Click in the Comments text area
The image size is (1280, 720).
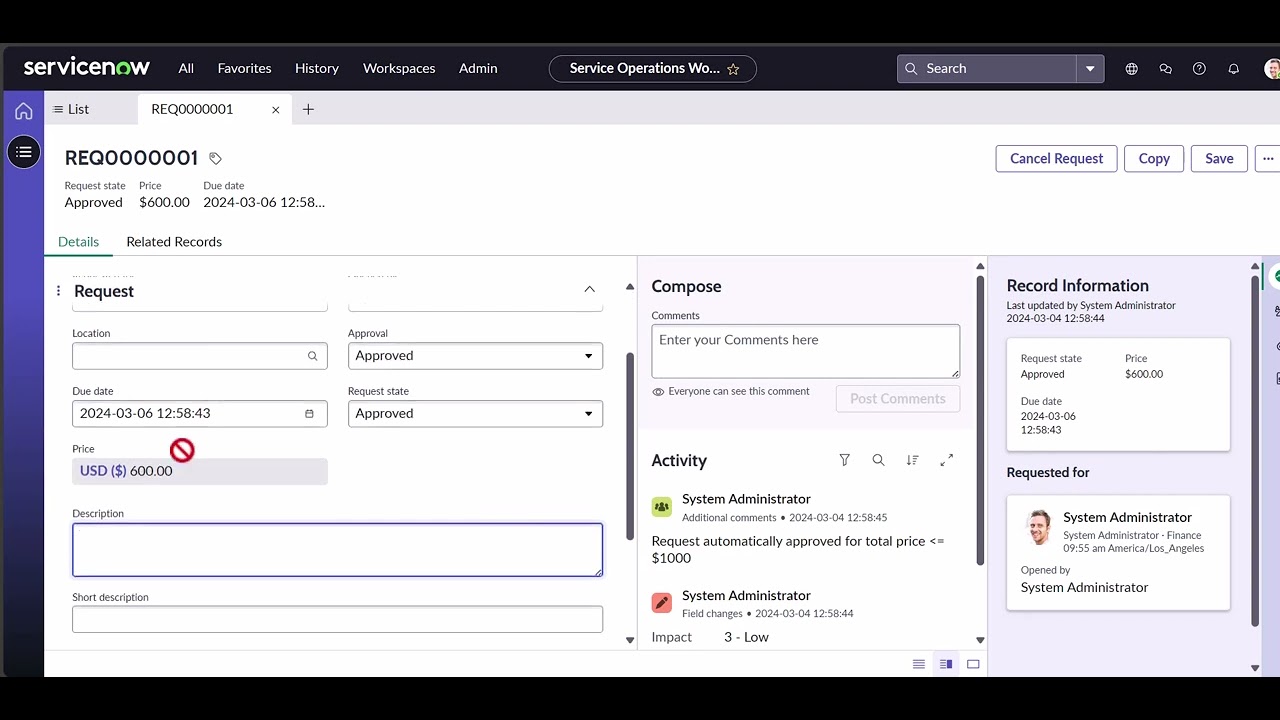click(x=806, y=351)
